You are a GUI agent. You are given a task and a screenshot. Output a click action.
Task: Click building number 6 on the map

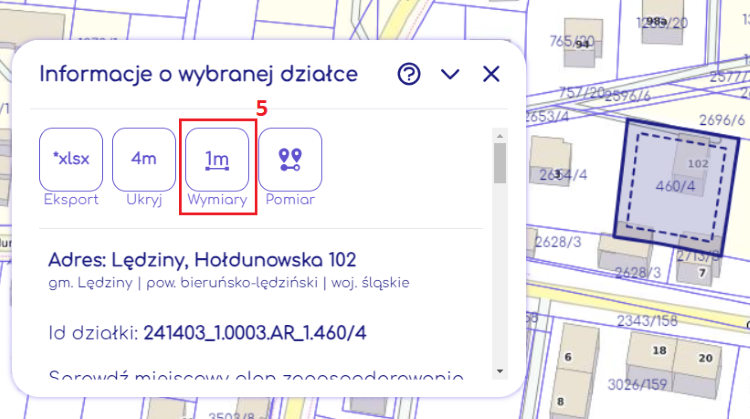(x=568, y=357)
